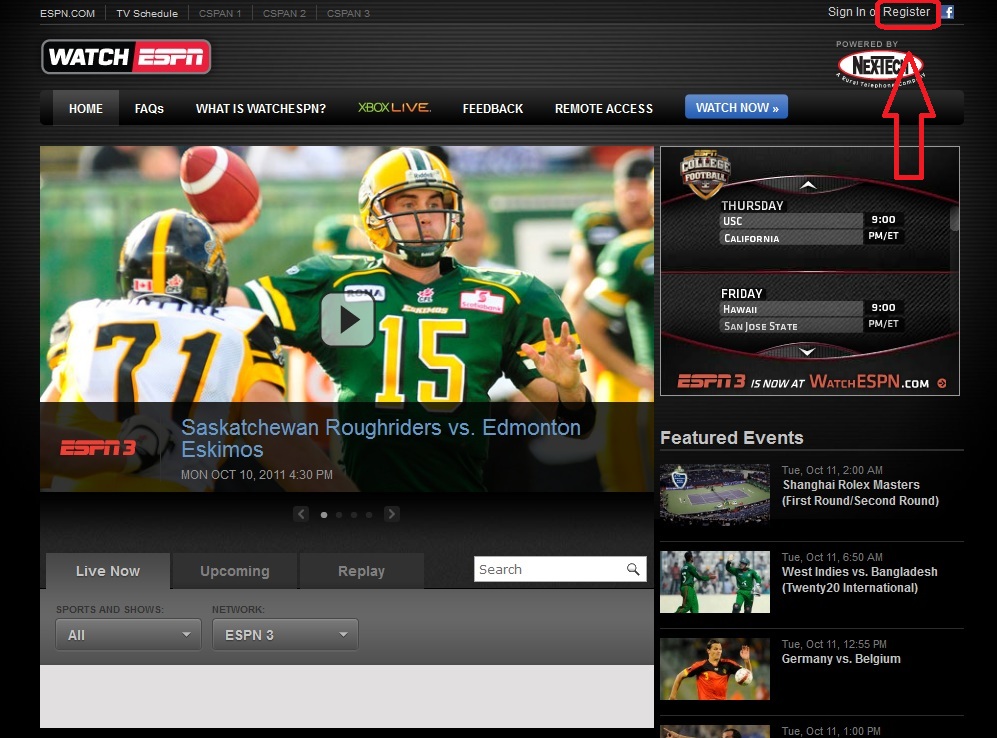The image size is (997, 738).
Task: Select the first carousel indicator dot
Action: point(323,515)
